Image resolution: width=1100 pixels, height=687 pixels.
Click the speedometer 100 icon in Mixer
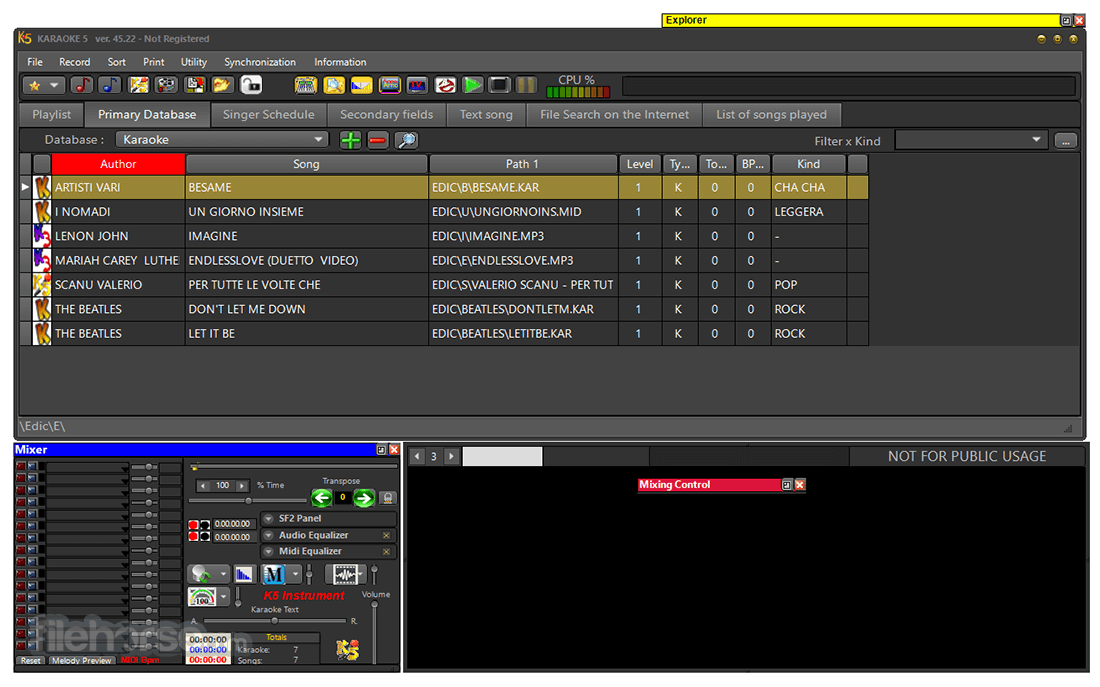202,597
